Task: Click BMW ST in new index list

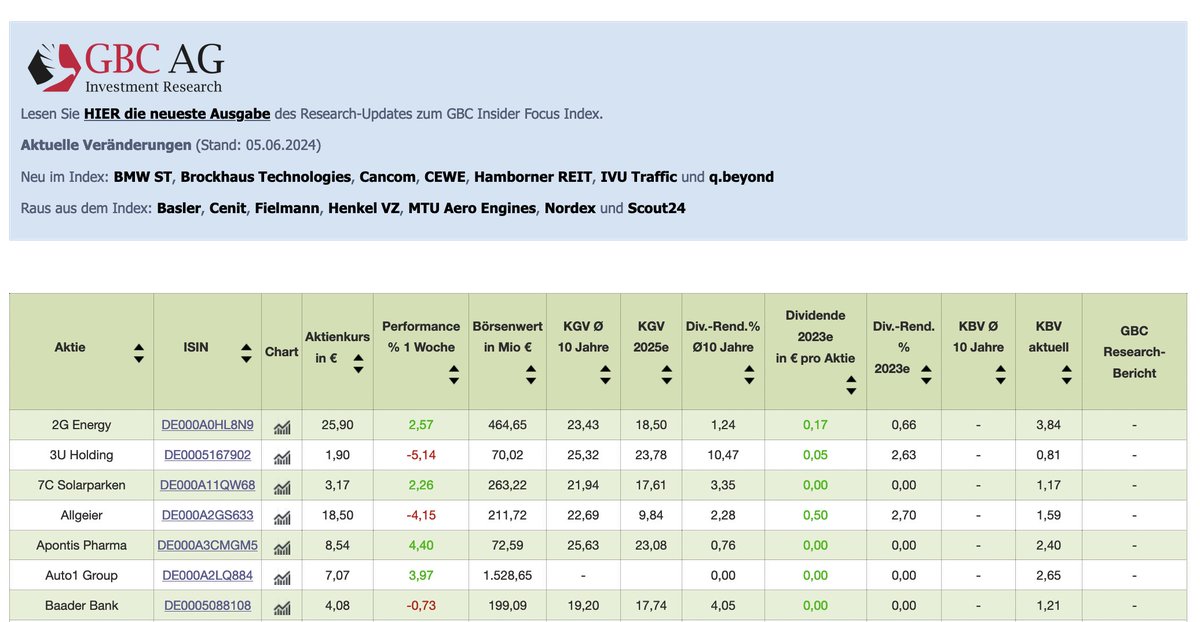Action: 144,177
